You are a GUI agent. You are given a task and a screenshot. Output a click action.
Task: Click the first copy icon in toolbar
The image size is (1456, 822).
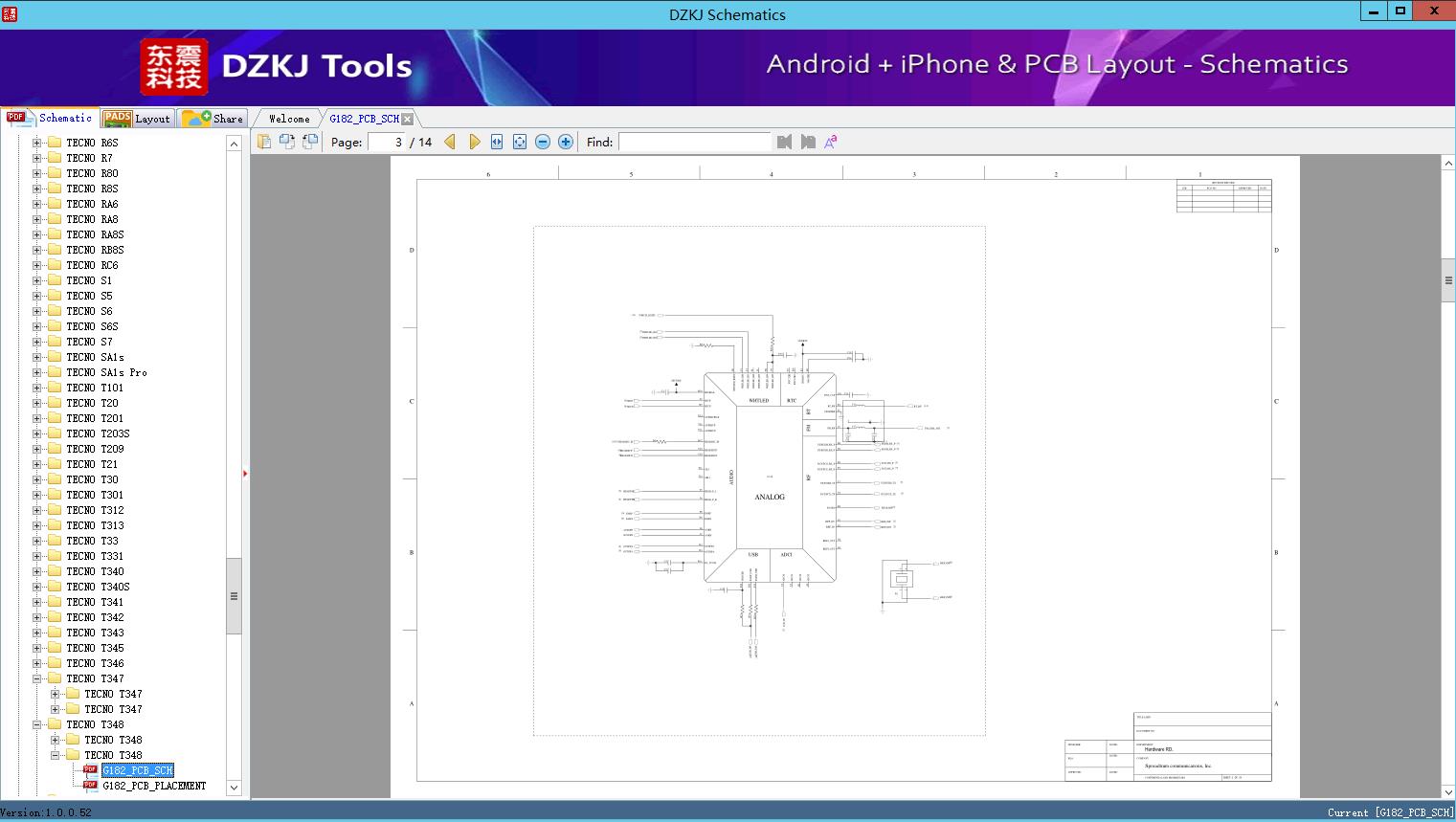[x=264, y=142]
